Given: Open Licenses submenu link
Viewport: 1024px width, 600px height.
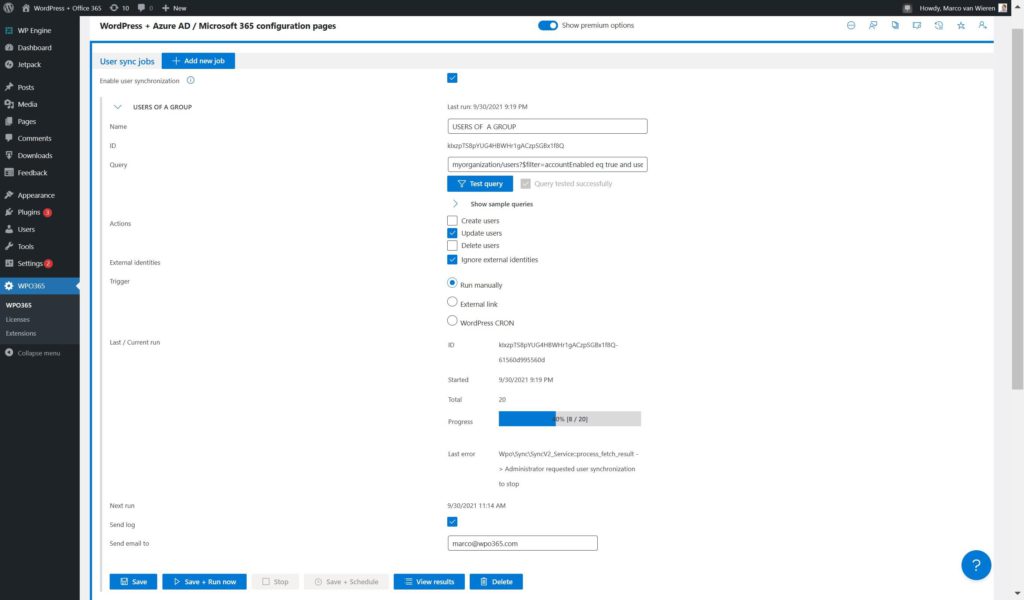Looking at the screenshot, I should [18, 320].
